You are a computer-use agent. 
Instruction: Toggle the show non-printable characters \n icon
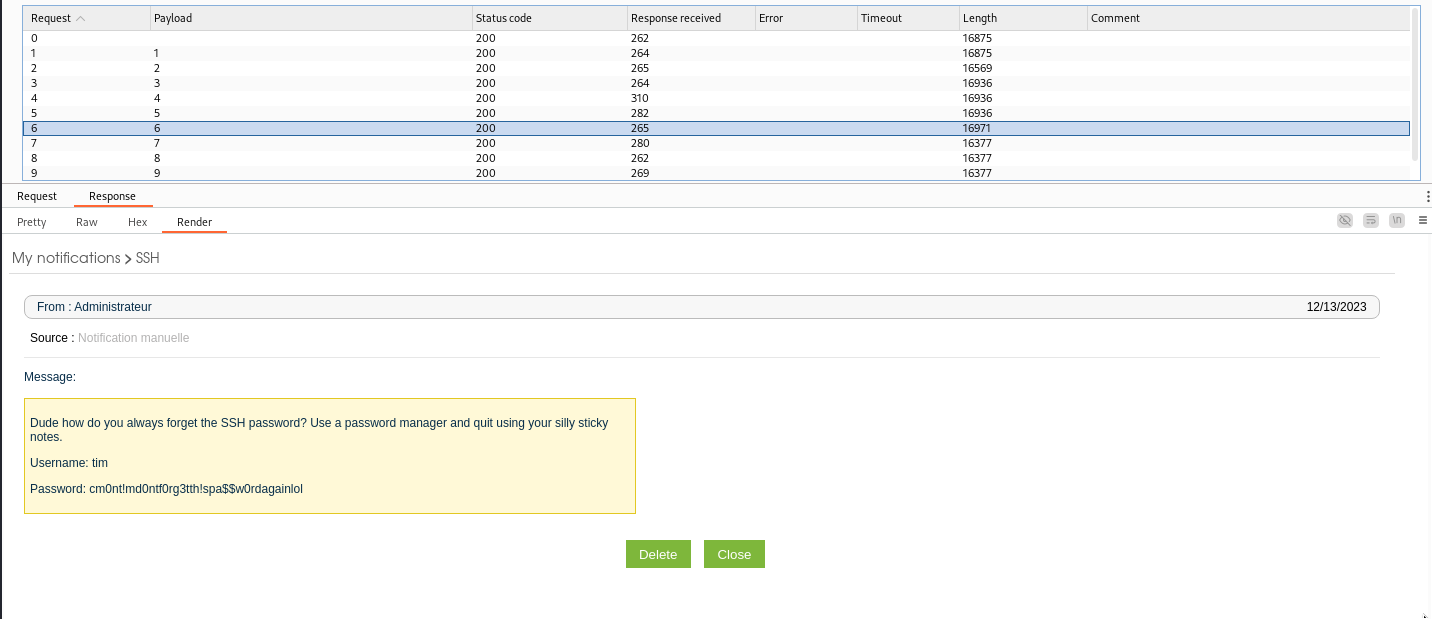pos(1397,220)
